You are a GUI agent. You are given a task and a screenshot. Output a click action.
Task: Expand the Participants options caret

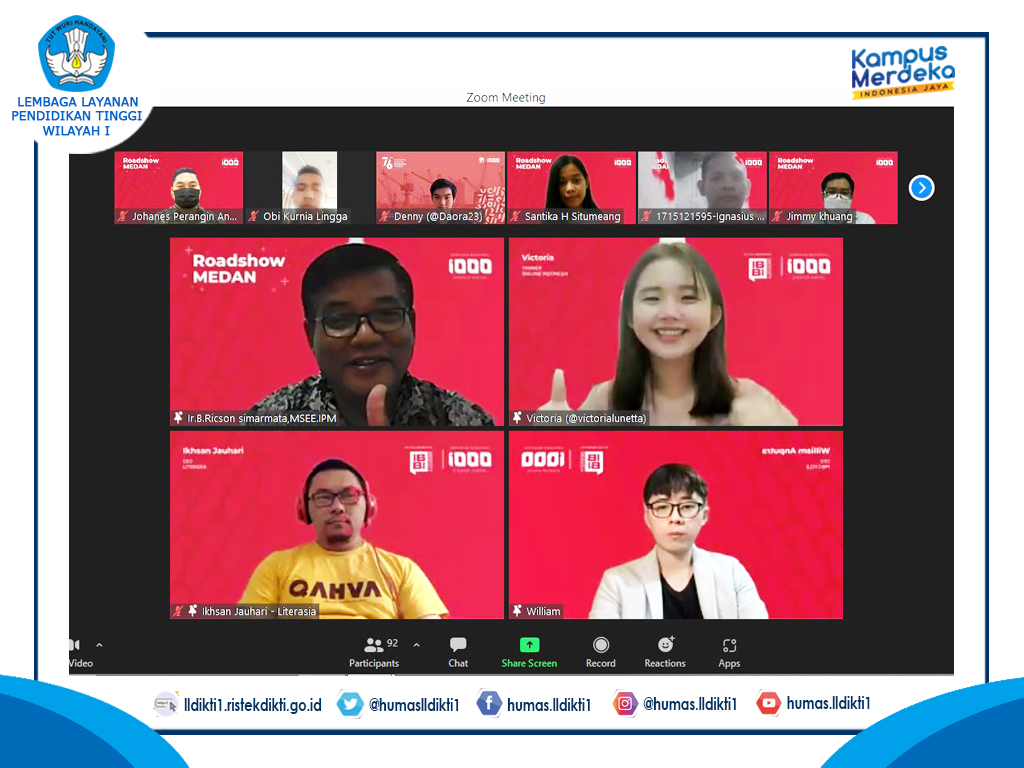417,645
